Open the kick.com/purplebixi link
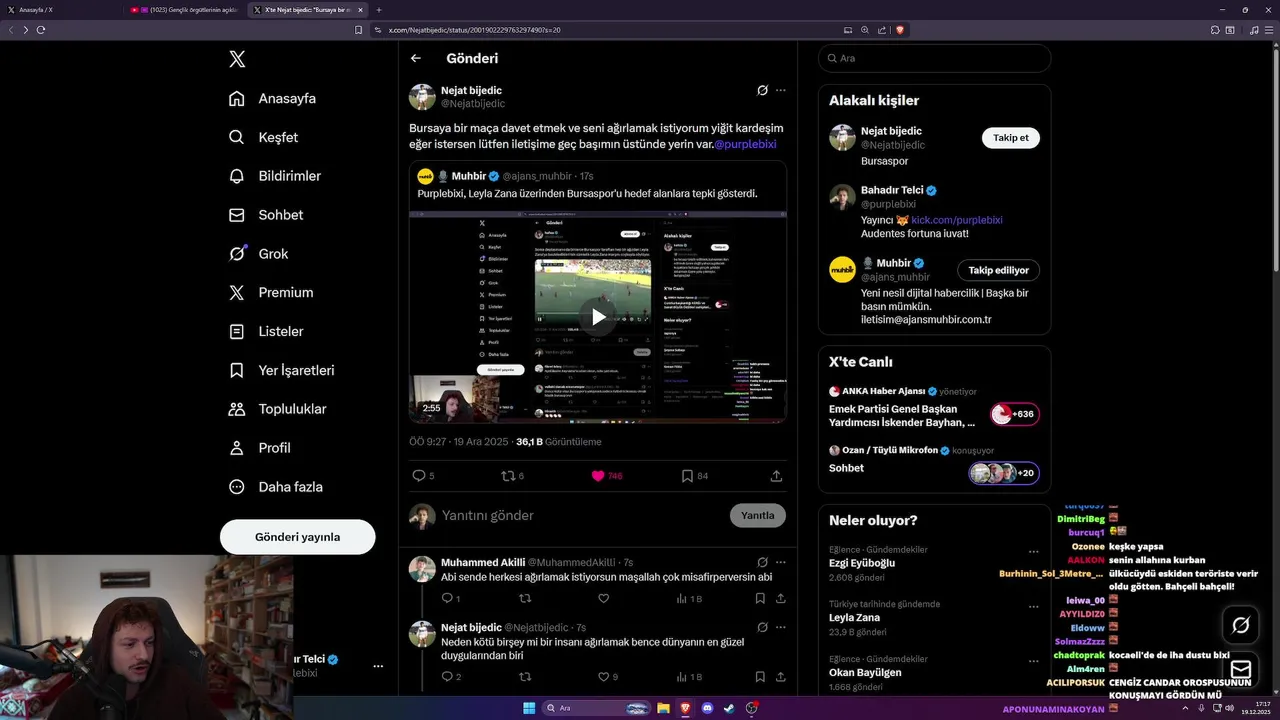Viewport: 1280px width, 720px height. pos(957,220)
